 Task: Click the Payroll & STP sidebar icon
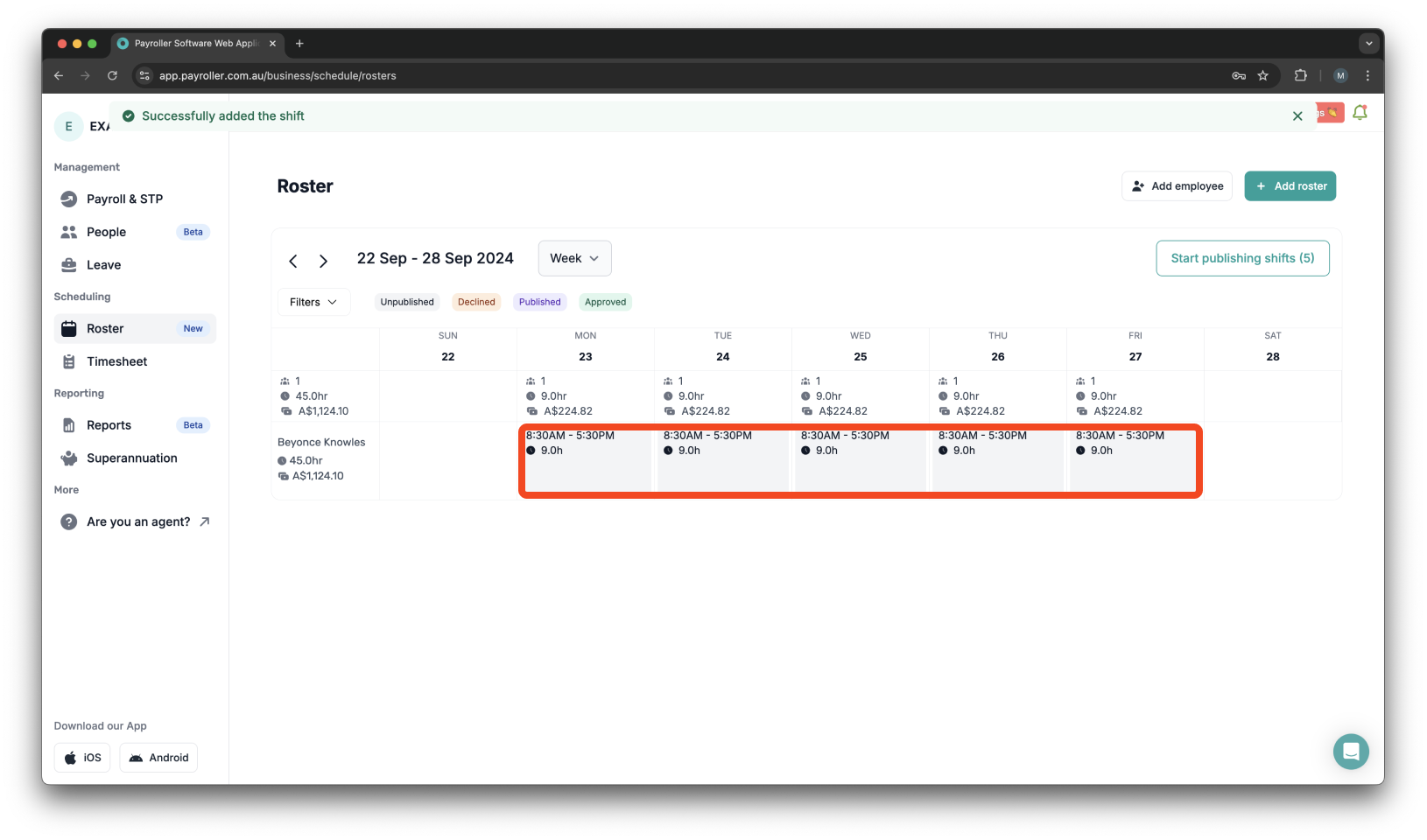[69, 199]
